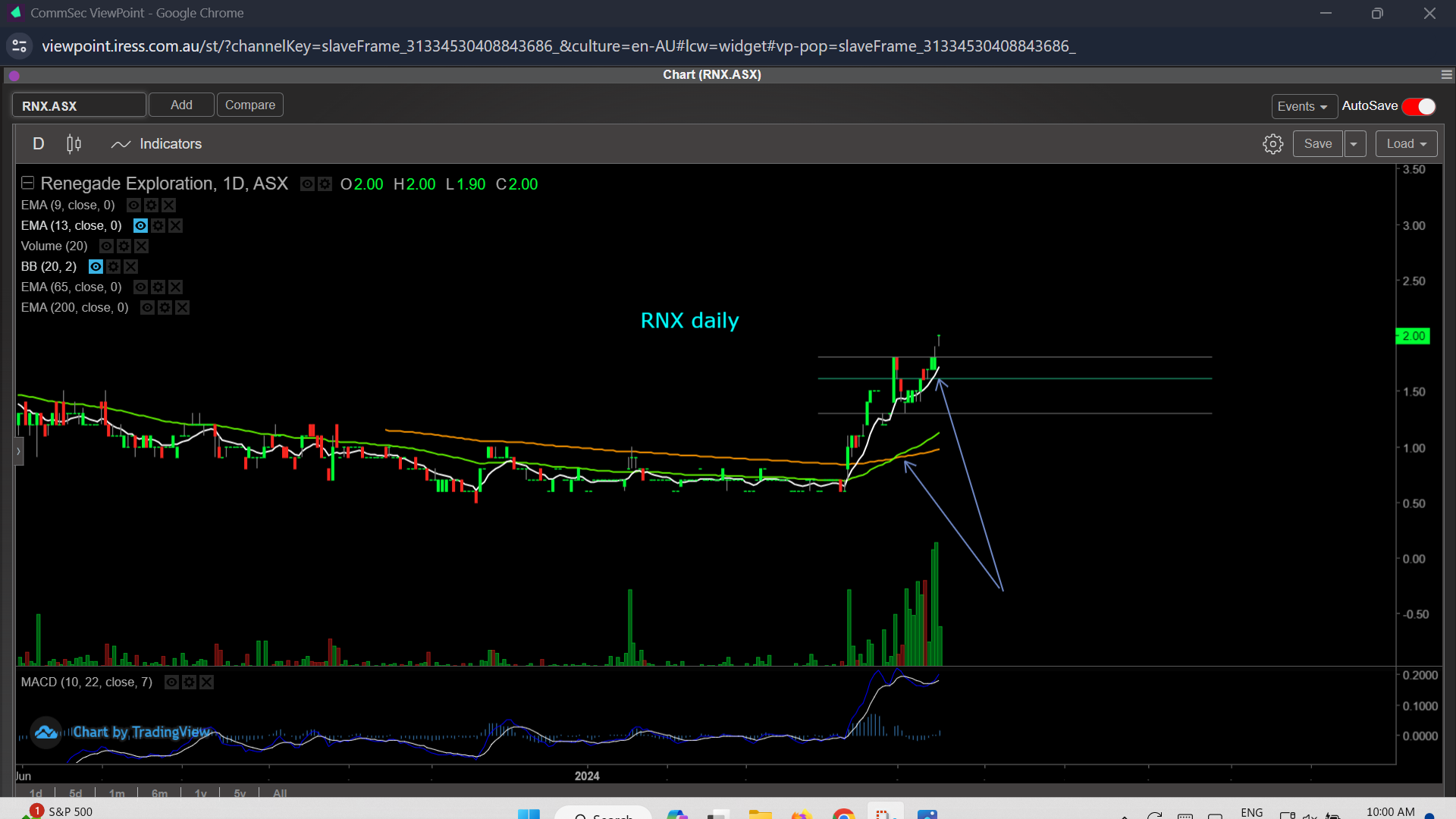The width and height of the screenshot is (1456, 819).
Task: Open the Load dropdown
Action: coord(1406,144)
